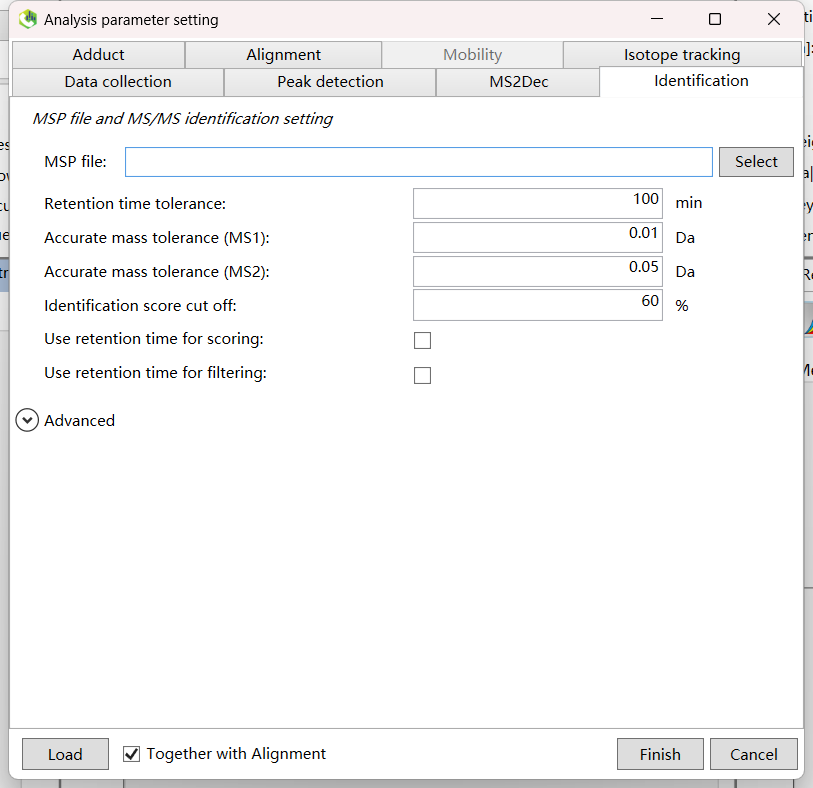
Task: Click the disabled Mobility tab
Action: pos(472,55)
